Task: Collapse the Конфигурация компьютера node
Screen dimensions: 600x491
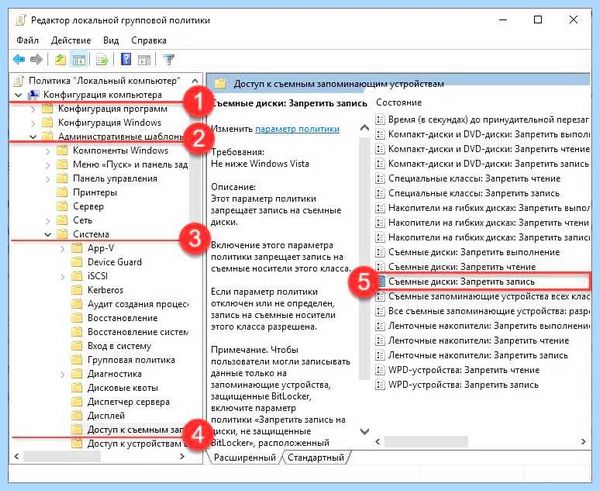Action: (x=18, y=95)
